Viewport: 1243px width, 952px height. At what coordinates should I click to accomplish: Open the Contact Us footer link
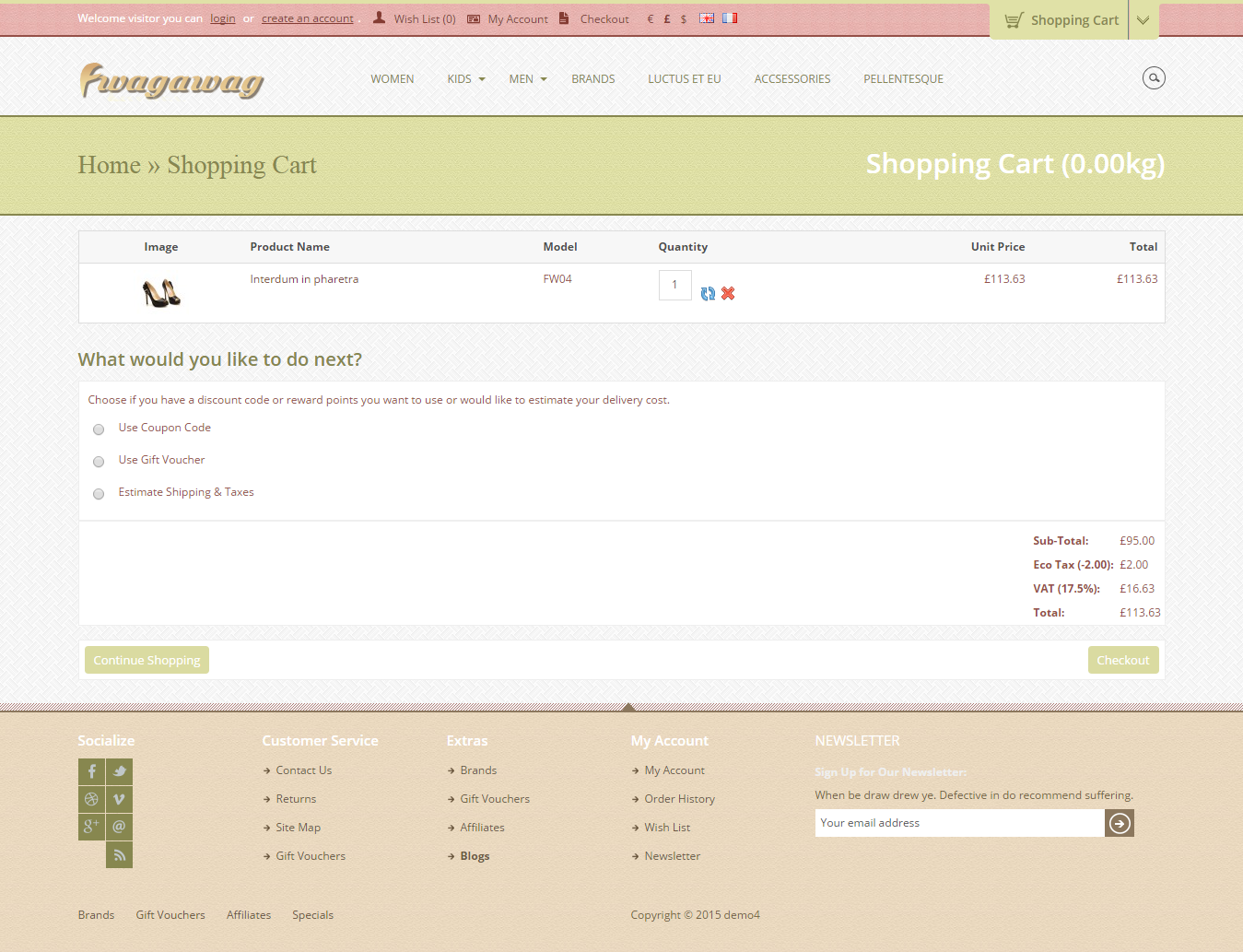point(304,770)
